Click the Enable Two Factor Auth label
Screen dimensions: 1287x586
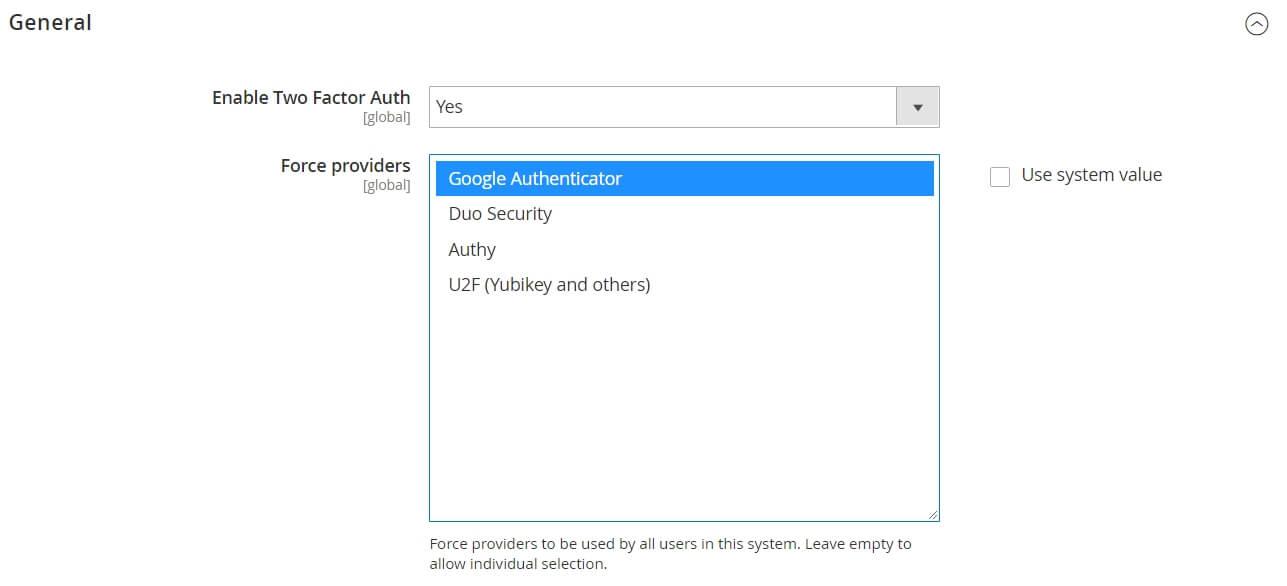click(x=311, y=97)
